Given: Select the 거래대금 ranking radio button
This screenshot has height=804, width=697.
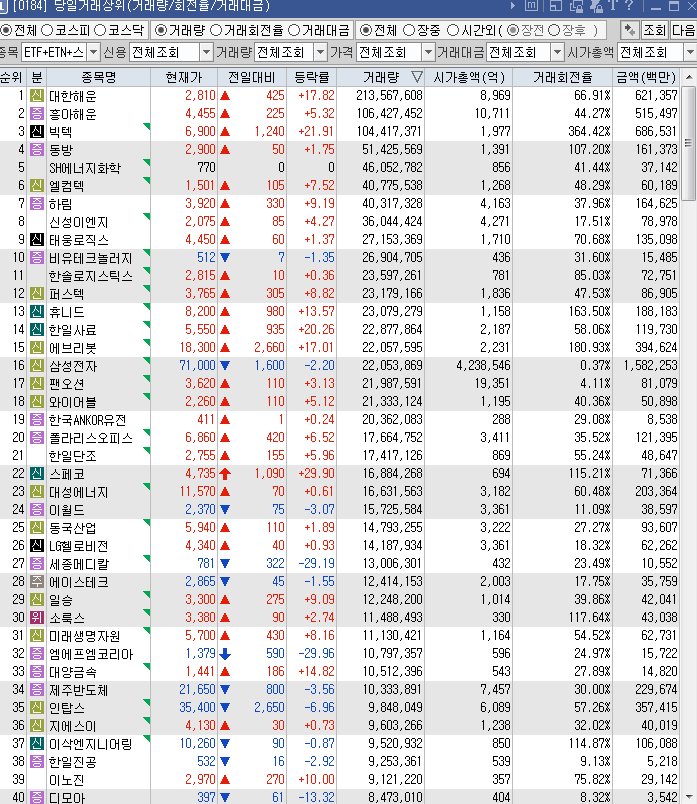Looking at the screenshot, I should [x=293, y=30].
